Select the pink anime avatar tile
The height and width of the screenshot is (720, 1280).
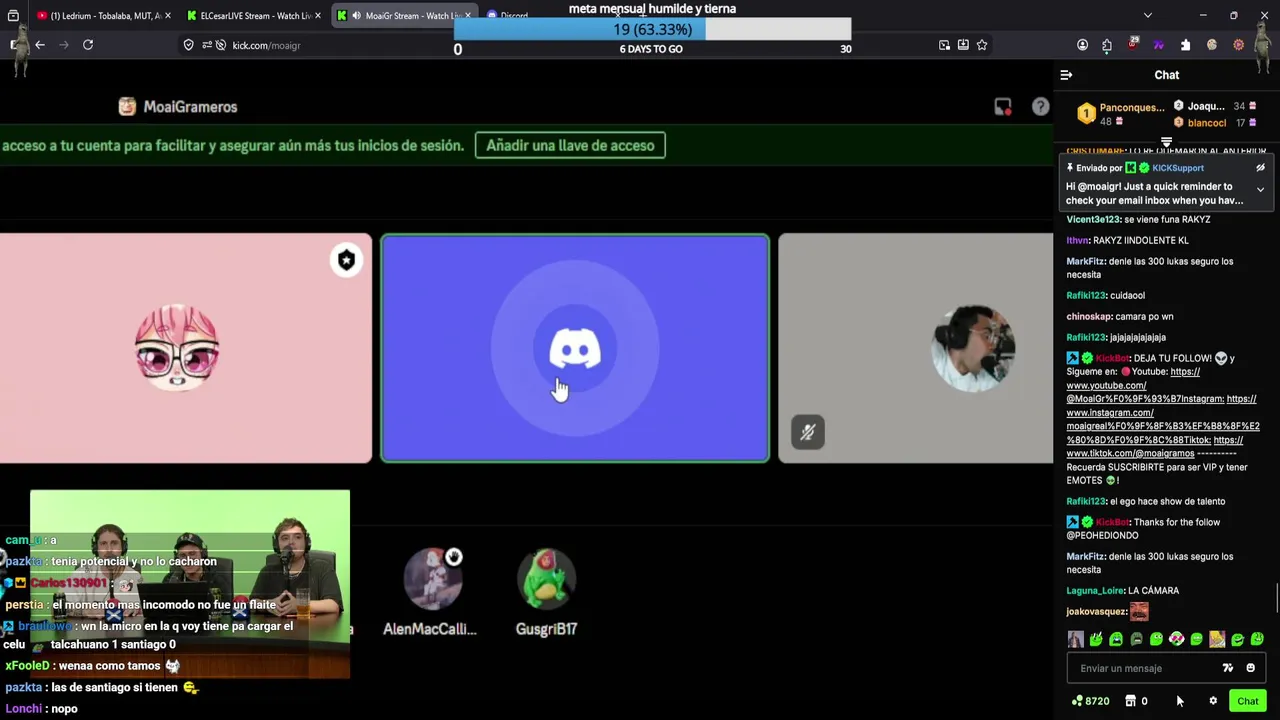[185, 348]
